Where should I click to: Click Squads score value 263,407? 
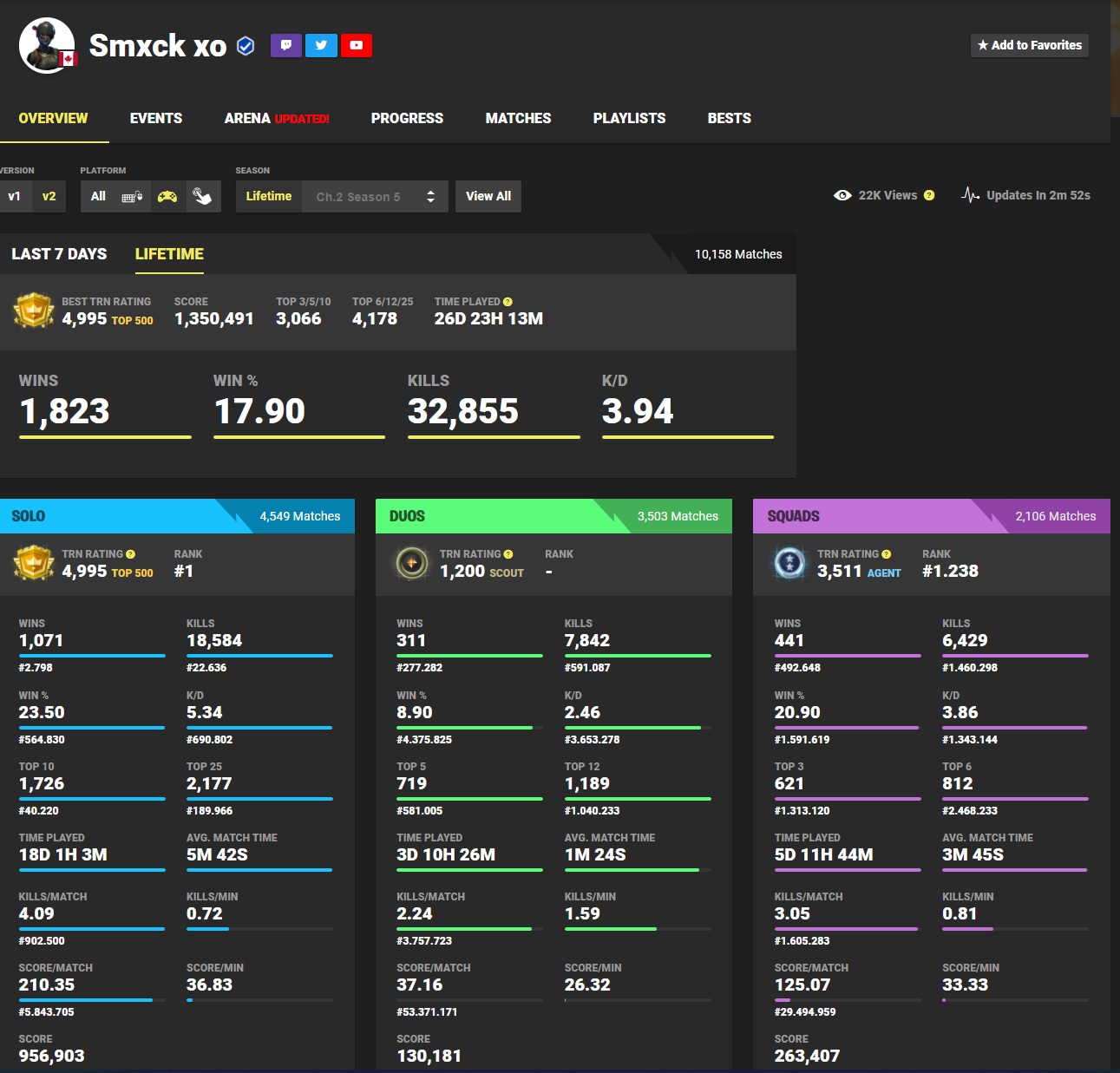[807, 1056]
